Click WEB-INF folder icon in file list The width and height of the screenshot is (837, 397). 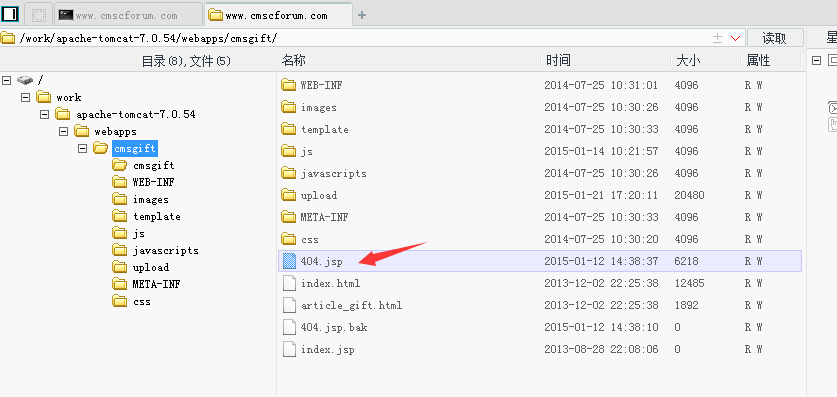click(289, 85)
